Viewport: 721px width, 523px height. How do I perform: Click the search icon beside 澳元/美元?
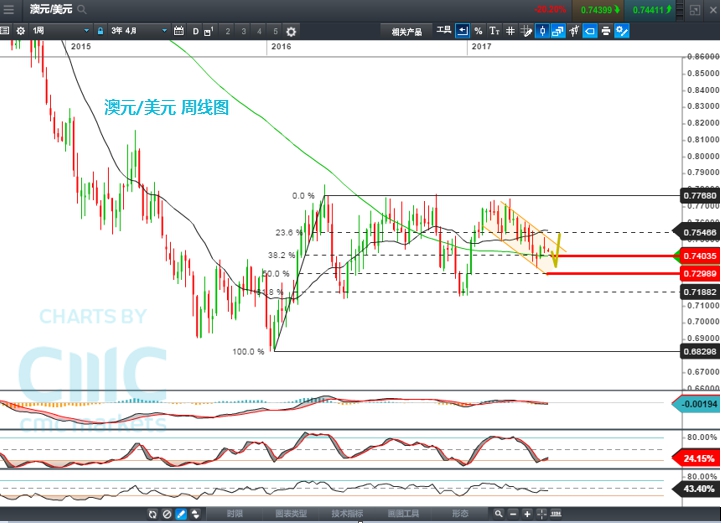pyautogui.click(x=80, y=9)
